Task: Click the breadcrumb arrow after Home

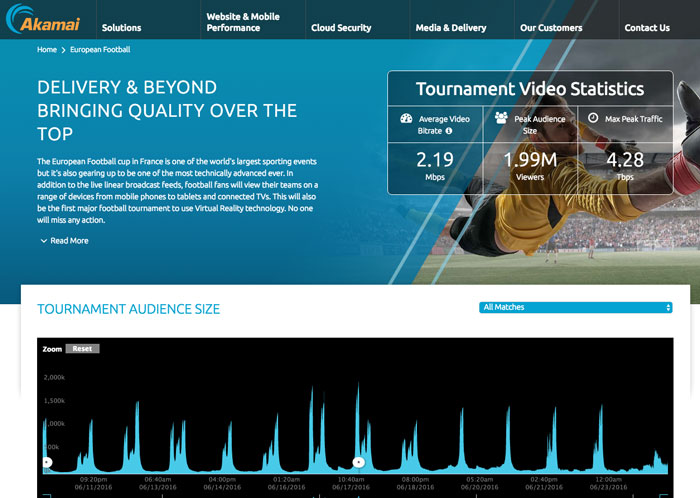Action: 63,50
